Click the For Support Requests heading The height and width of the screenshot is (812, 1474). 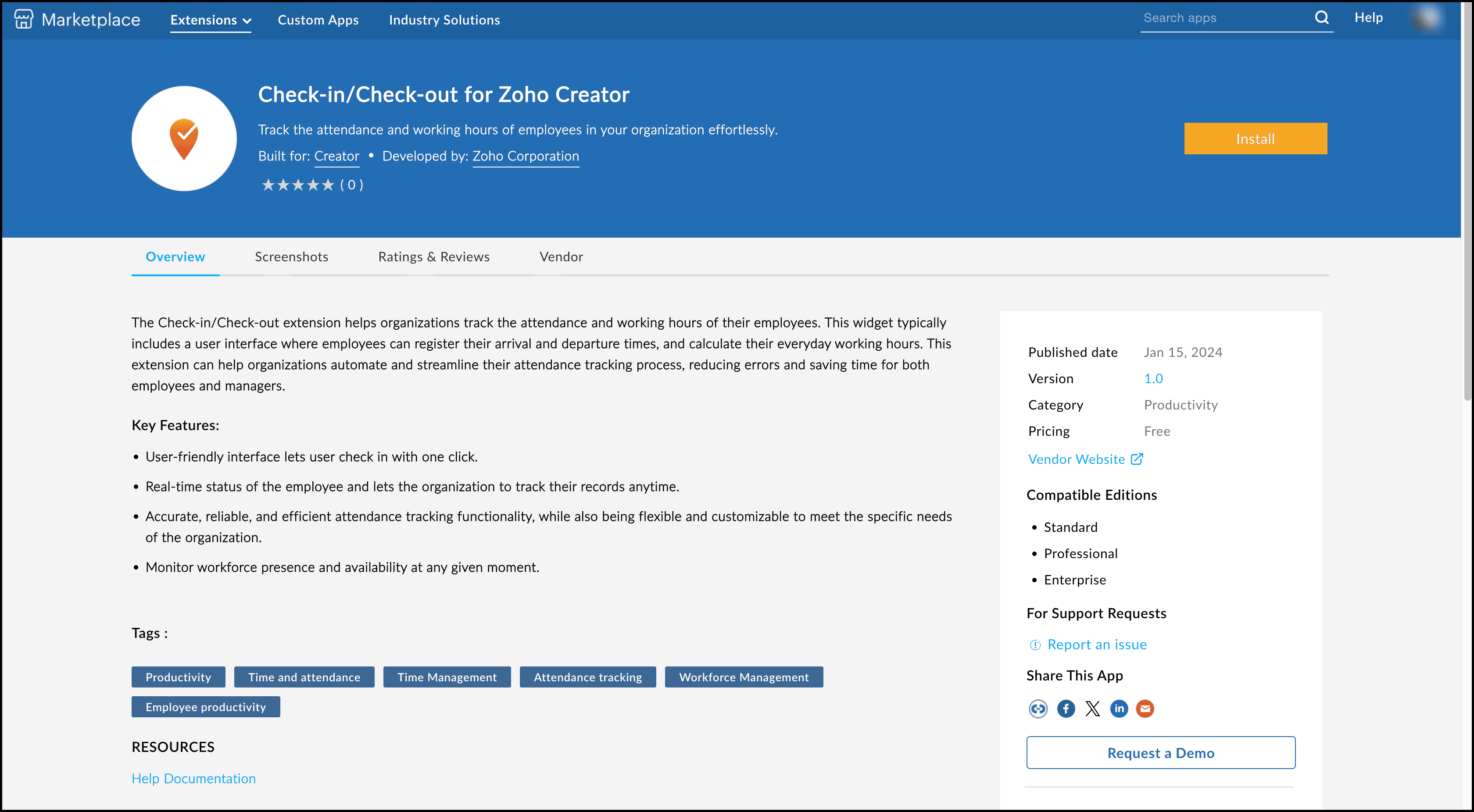click(x=1096, y=613)
